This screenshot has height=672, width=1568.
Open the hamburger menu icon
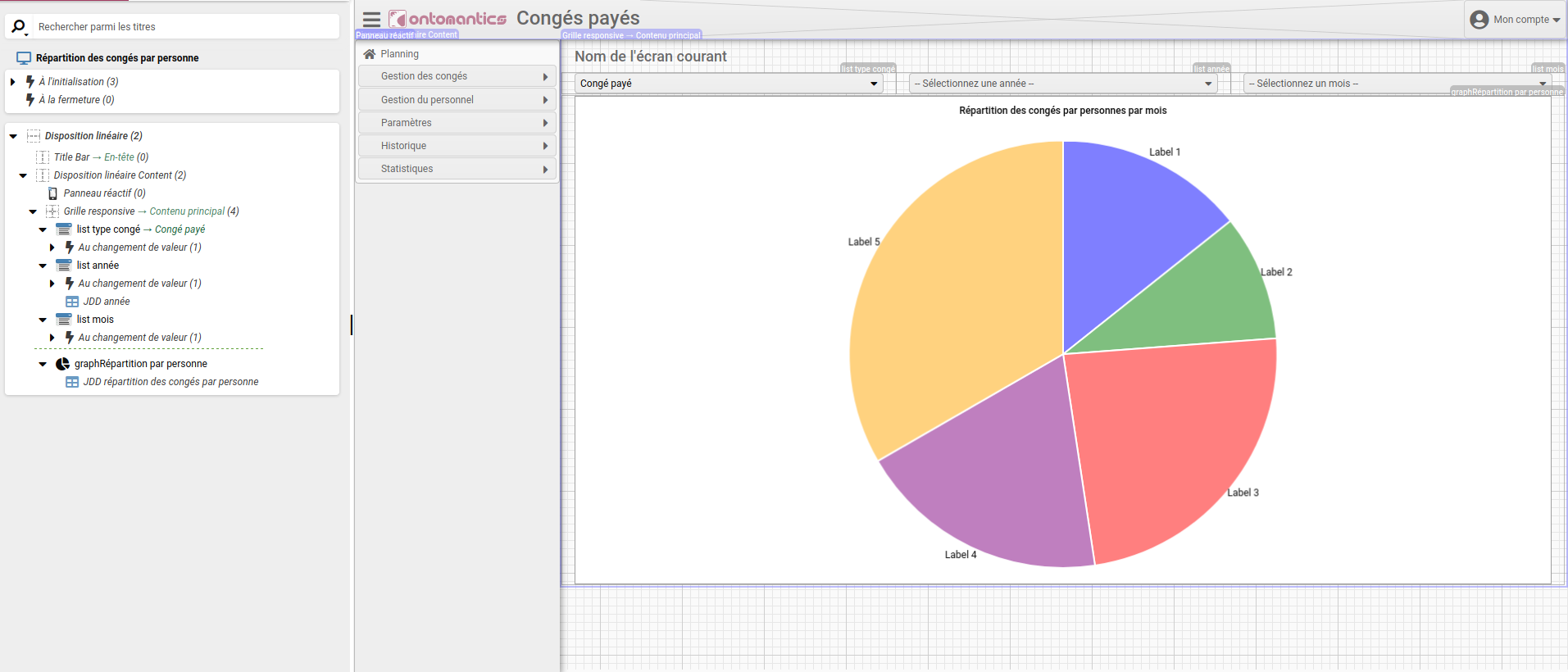(371, 20)
